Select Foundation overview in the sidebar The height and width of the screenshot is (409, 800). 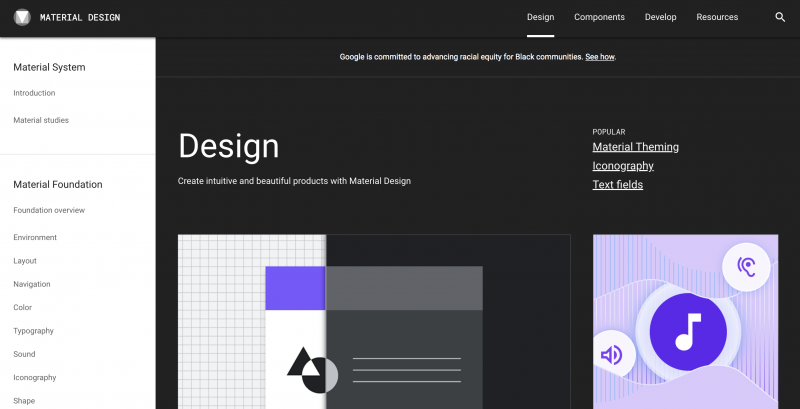49,210
